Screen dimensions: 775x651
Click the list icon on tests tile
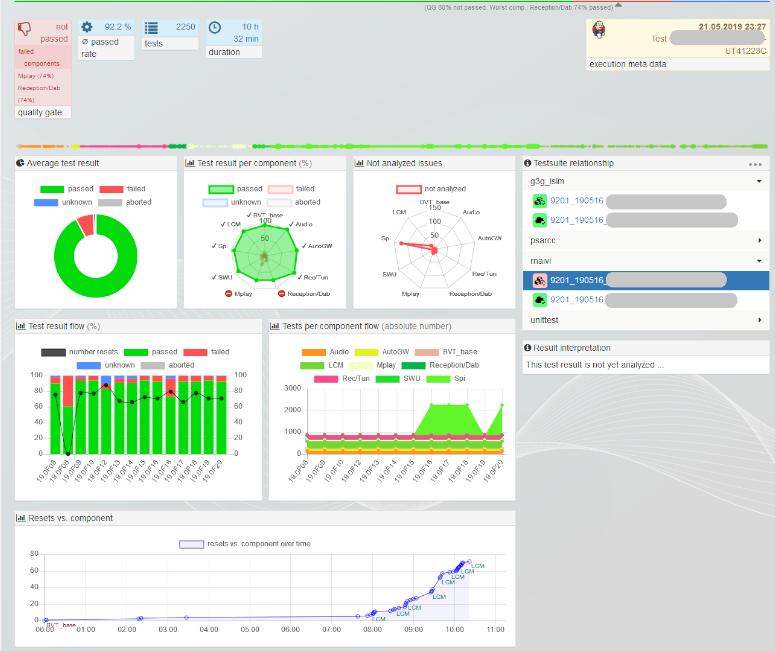(151, 28)
